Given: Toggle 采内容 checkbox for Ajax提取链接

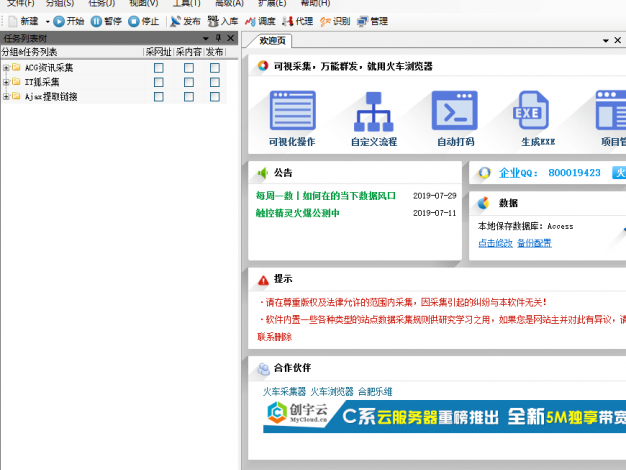Looking at the screenshot, I should click(189, 97).
